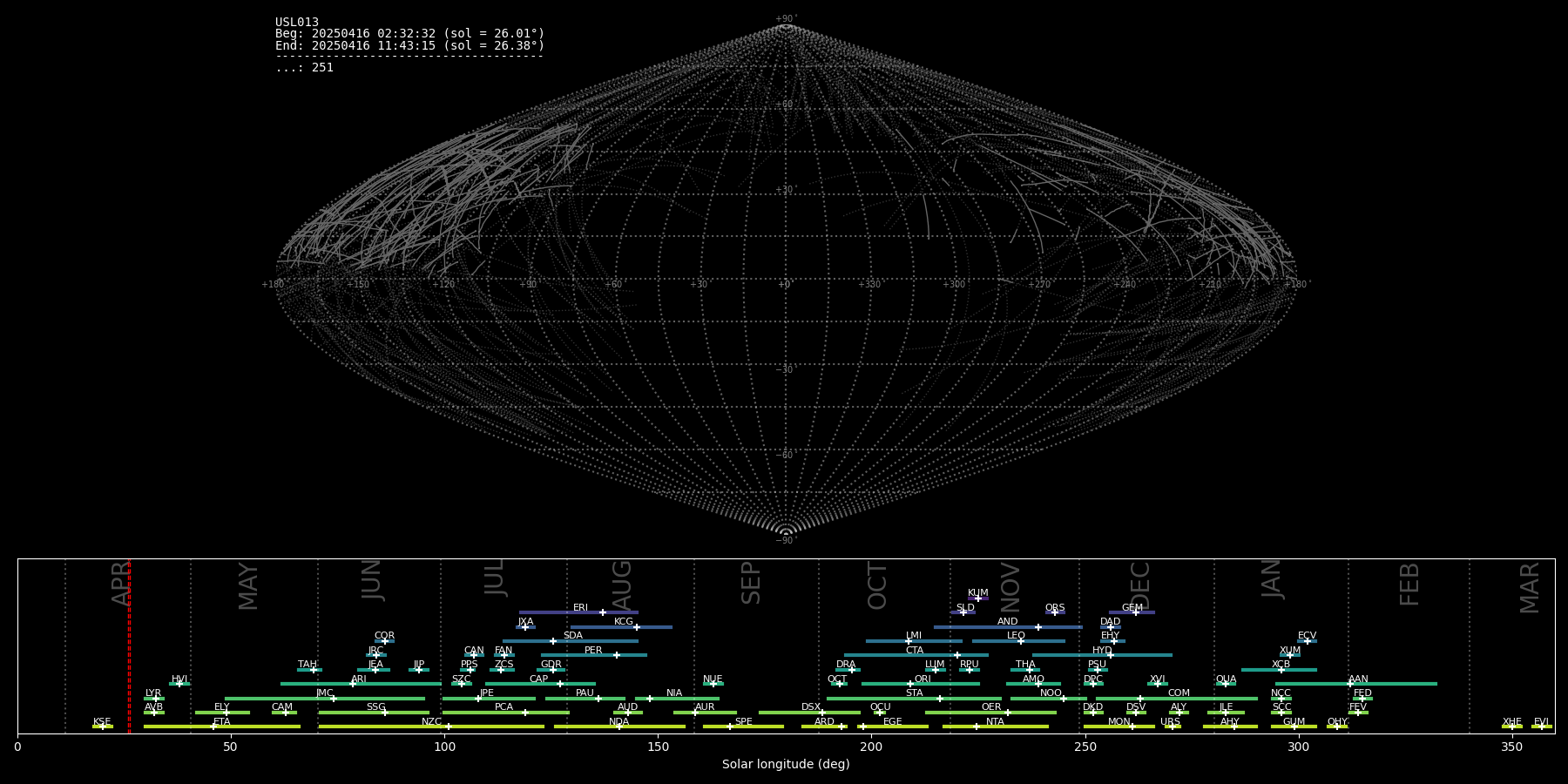Select the OER shower label
The width and height of the screenshot is (1568, 784).
[990, 707]
